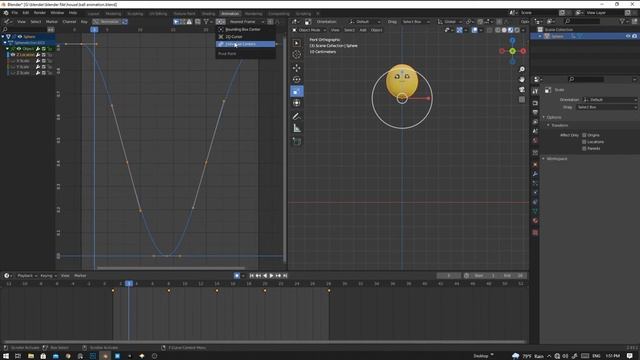The height and width of the screenshot is (360, 640).
Task: Select the Select Box tool in viewport toolbar
Action: pyautogui.click(x=297, y=43)
